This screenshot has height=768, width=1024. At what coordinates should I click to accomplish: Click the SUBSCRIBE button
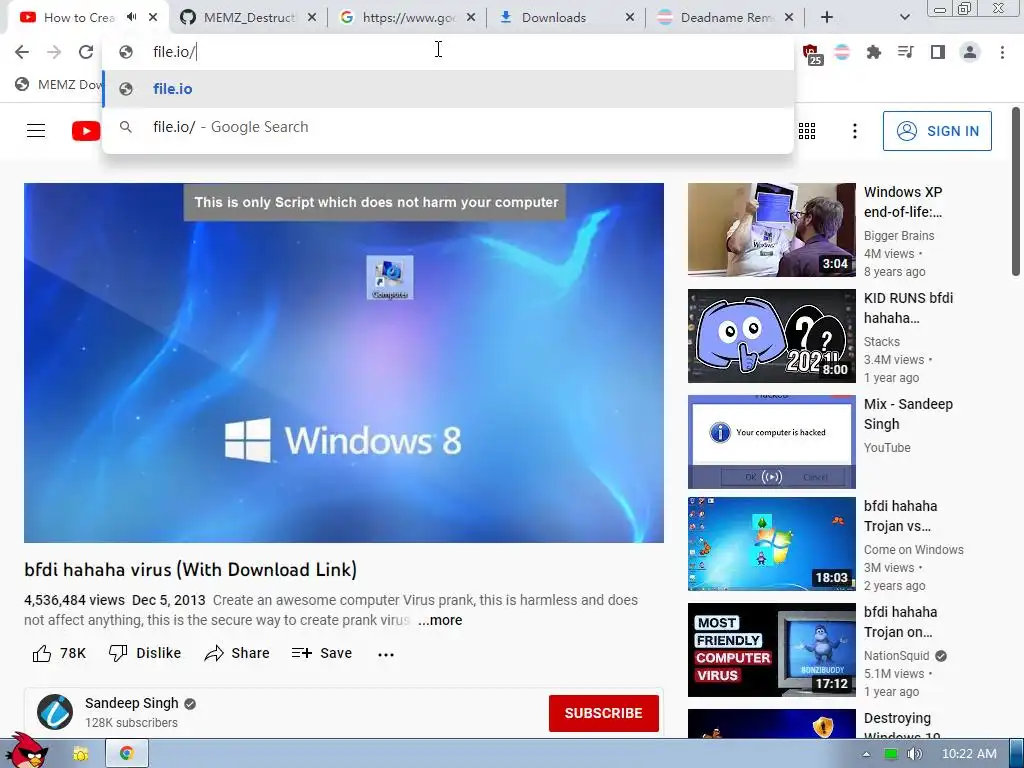[603, 713]
